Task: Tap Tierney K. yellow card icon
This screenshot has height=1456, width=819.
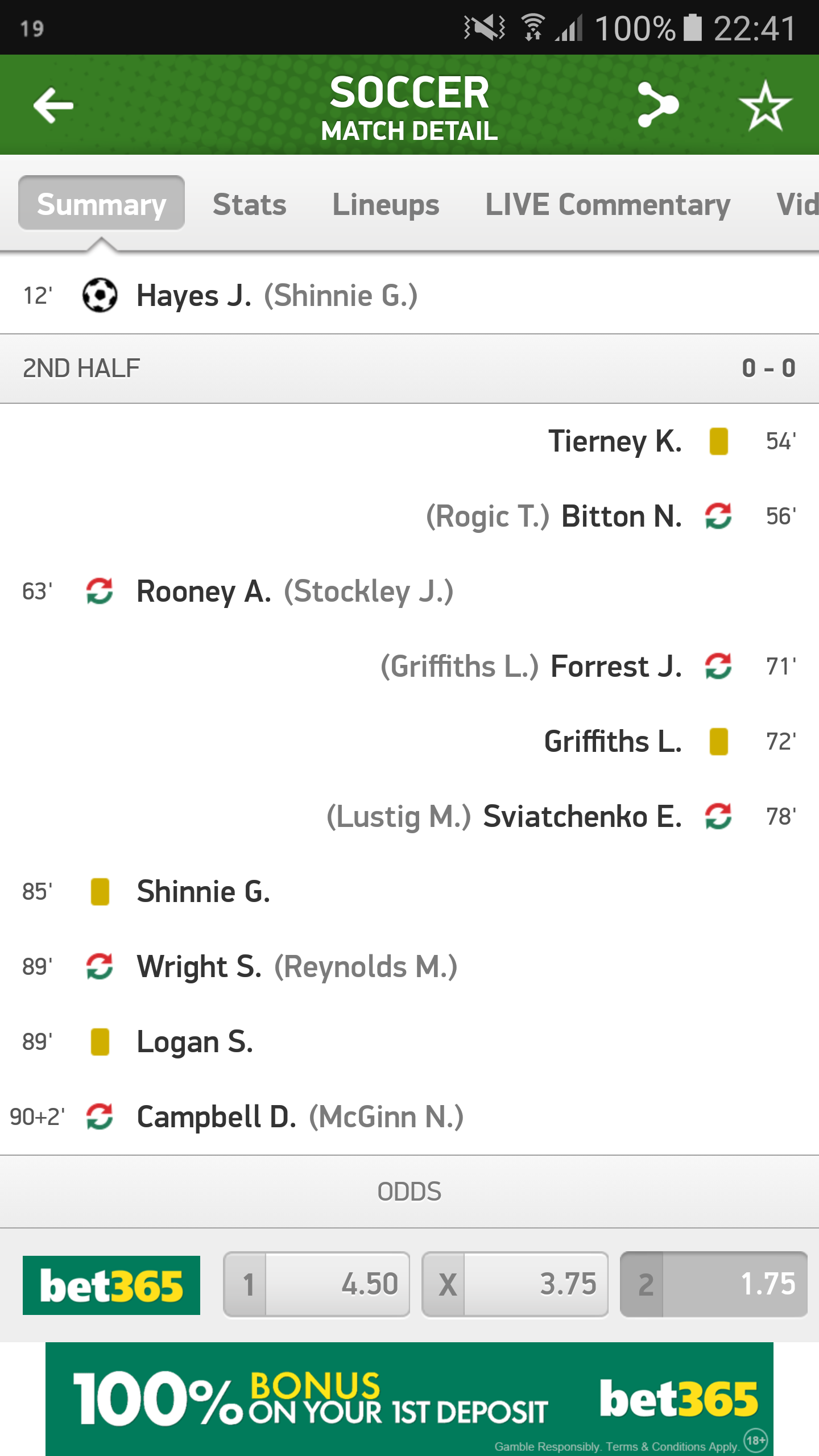Action: point(719,441)
